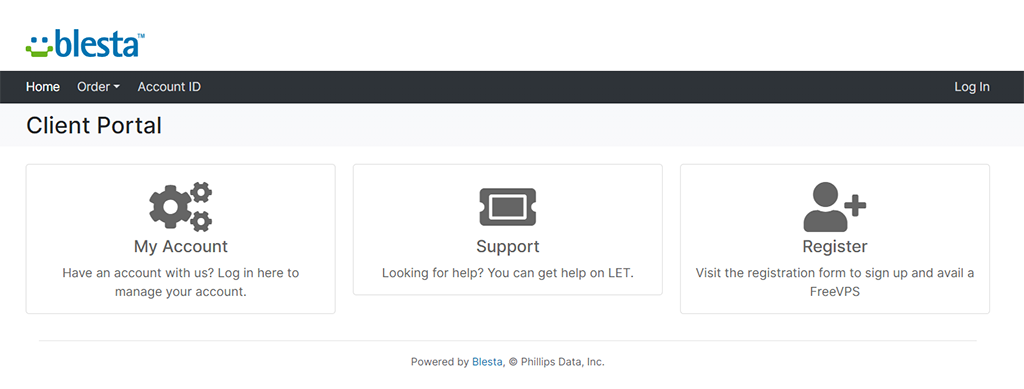1024x389 pixels.
Task: Click the Client Portal page title
Action: click(94, 125)
